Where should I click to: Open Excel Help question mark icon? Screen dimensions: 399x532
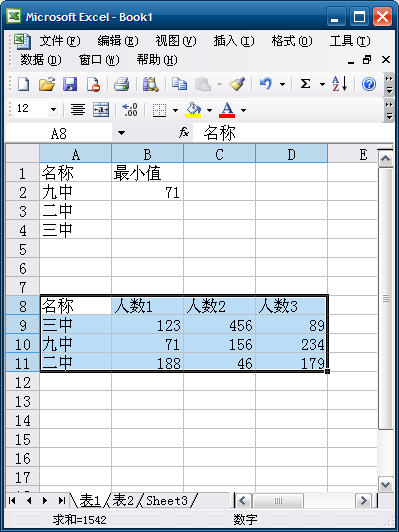369,84
